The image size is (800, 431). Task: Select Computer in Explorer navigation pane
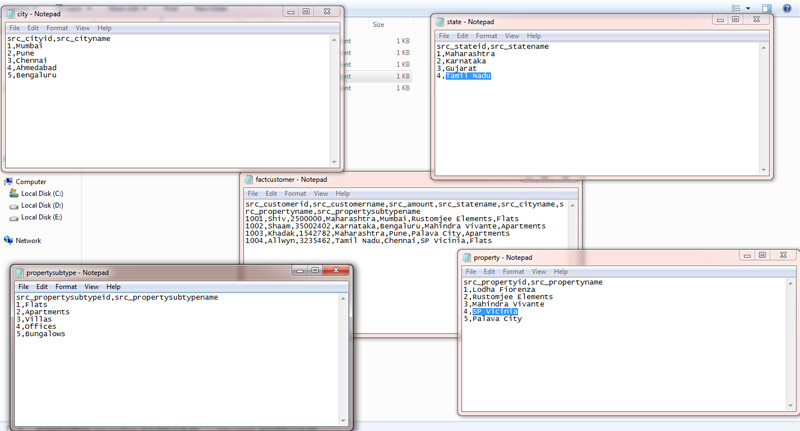[31, 182]
